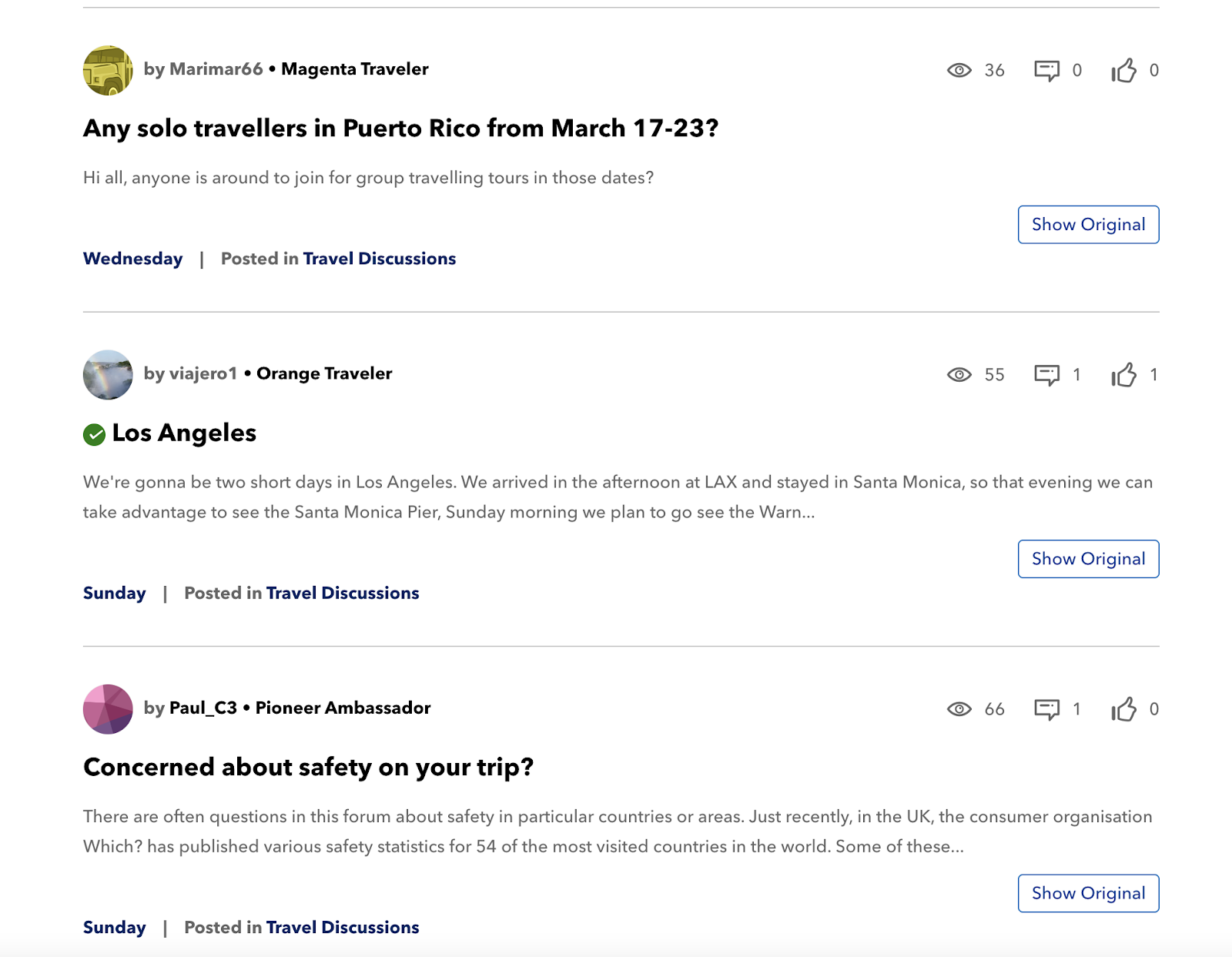Like the Puerto Rico solo travellers post
Viewport: 1232px width, 957px height.
pos(1123,71)
